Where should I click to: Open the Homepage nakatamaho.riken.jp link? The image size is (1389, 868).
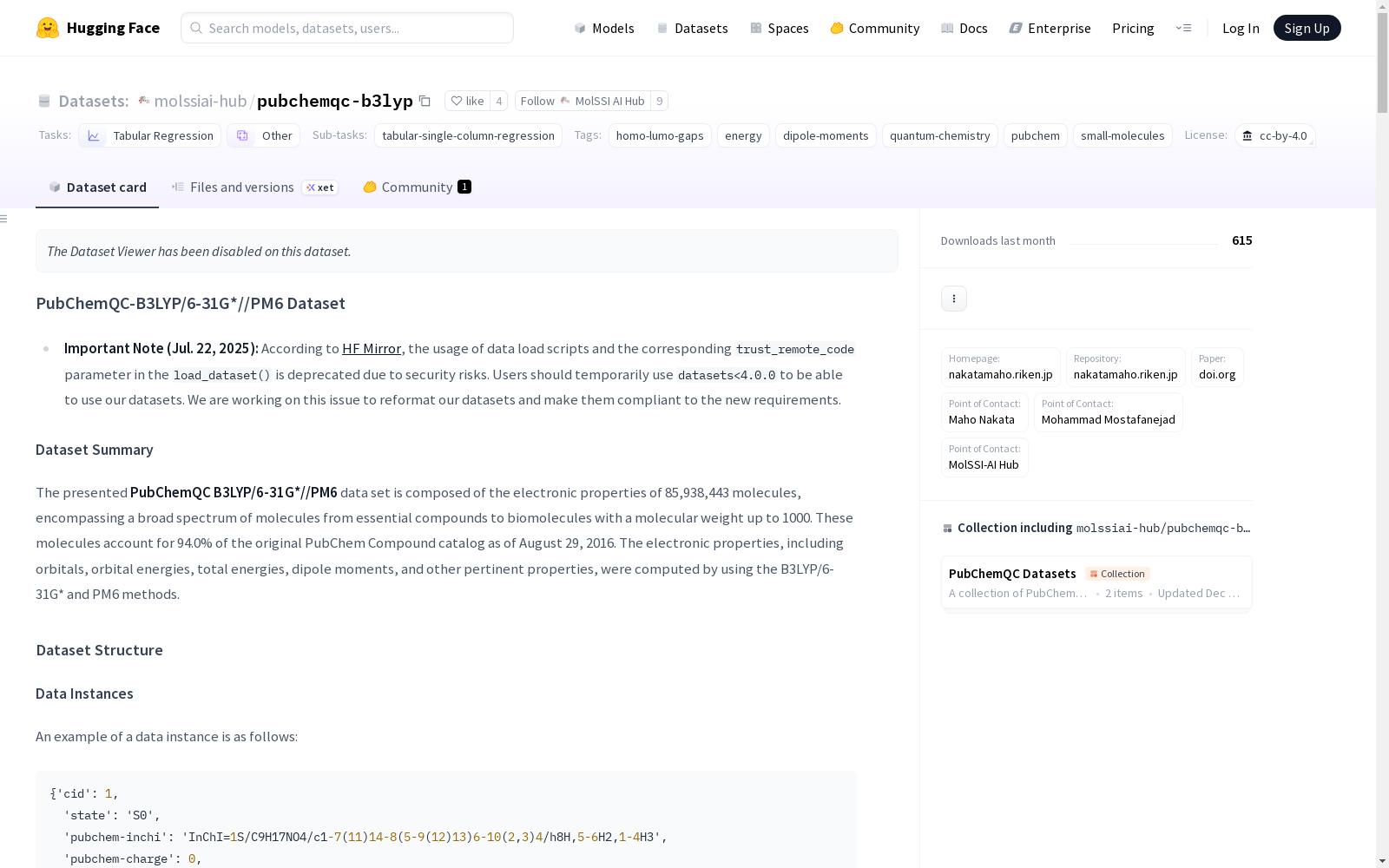[x=1001, y=367]
